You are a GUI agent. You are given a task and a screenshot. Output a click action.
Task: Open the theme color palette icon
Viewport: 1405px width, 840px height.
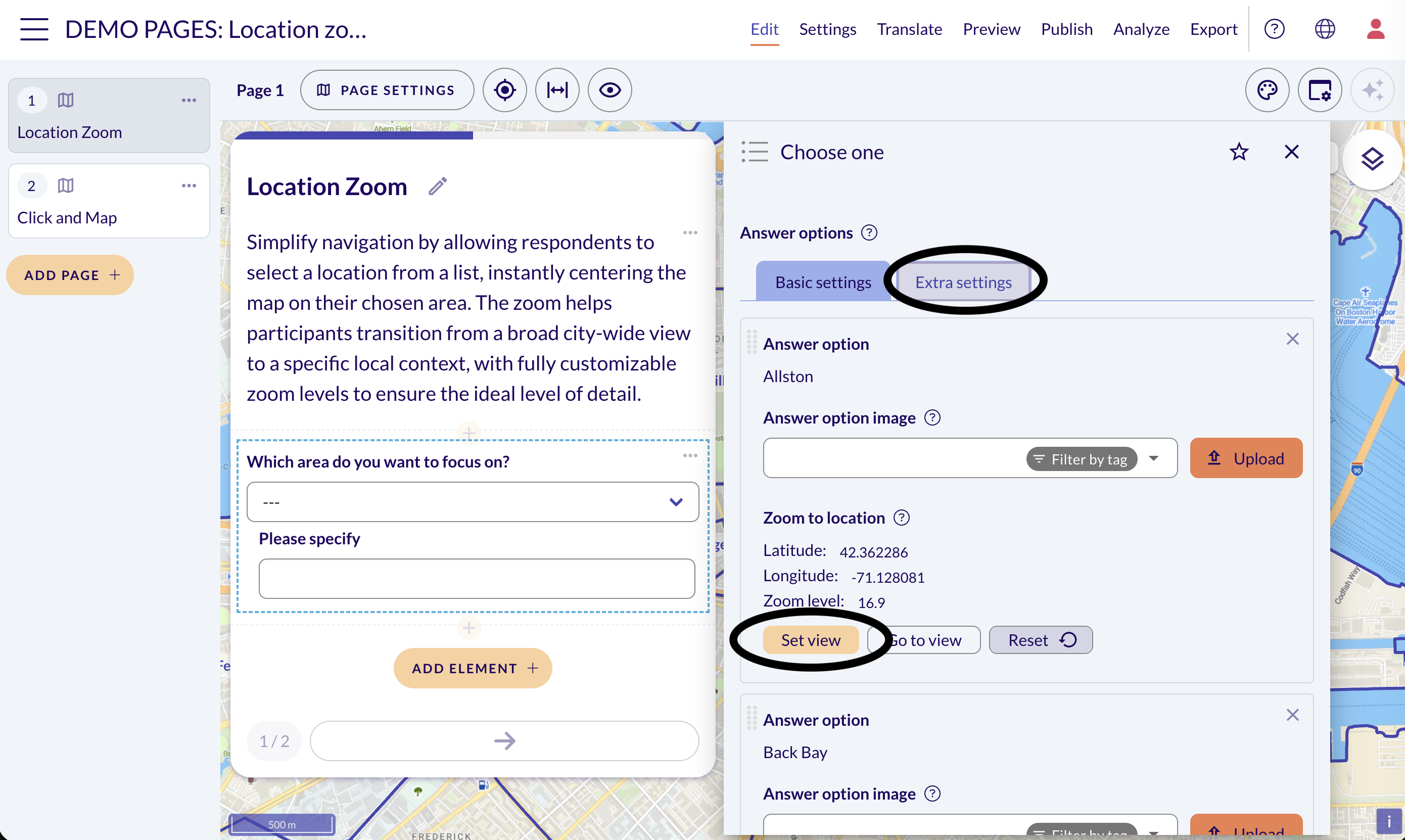click(1268, 90)
